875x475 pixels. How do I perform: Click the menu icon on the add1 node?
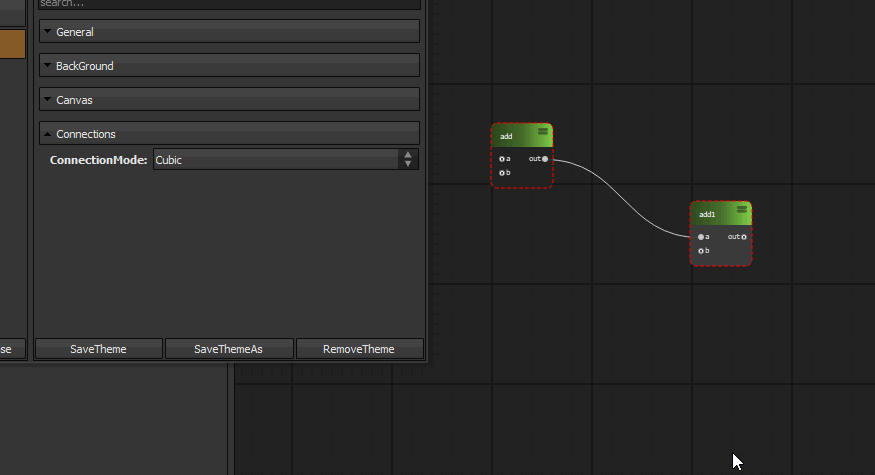(742, 209)
